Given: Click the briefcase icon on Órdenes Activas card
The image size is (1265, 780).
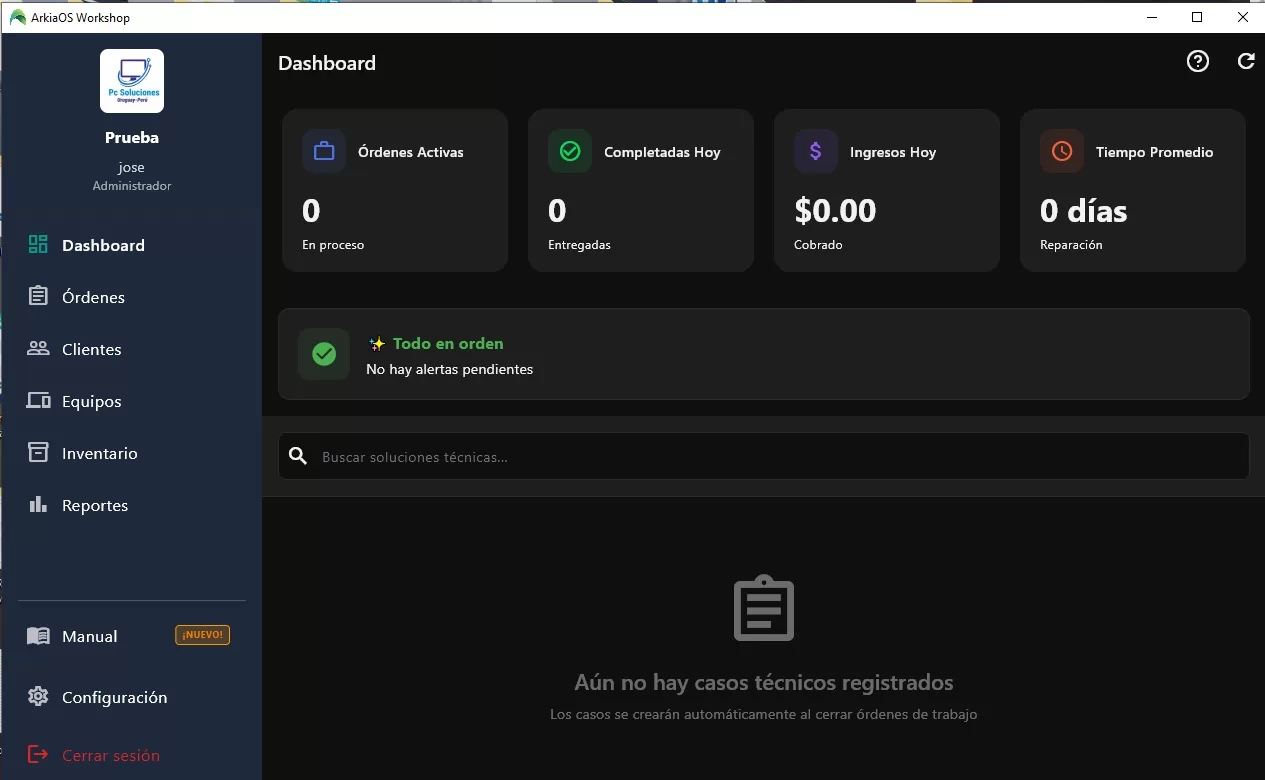Looking at the screenshot, I should coord(324,152).
